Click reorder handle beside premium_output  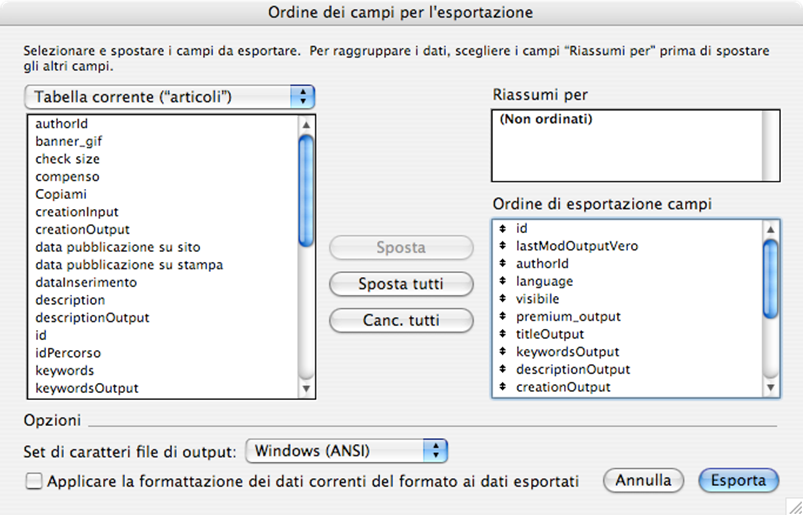(x=502, y=316)
